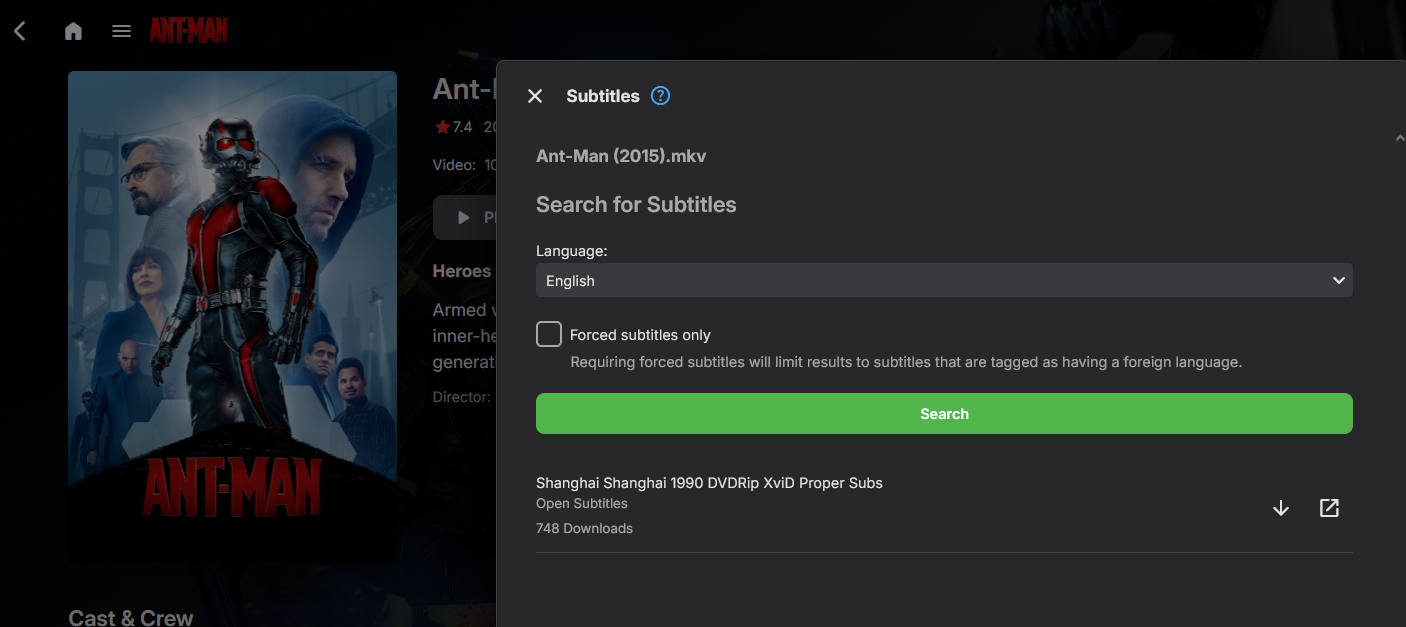Click the Ant-Man (2015).mkv file name
This screenshot has width=1406, height=627.
622,156
